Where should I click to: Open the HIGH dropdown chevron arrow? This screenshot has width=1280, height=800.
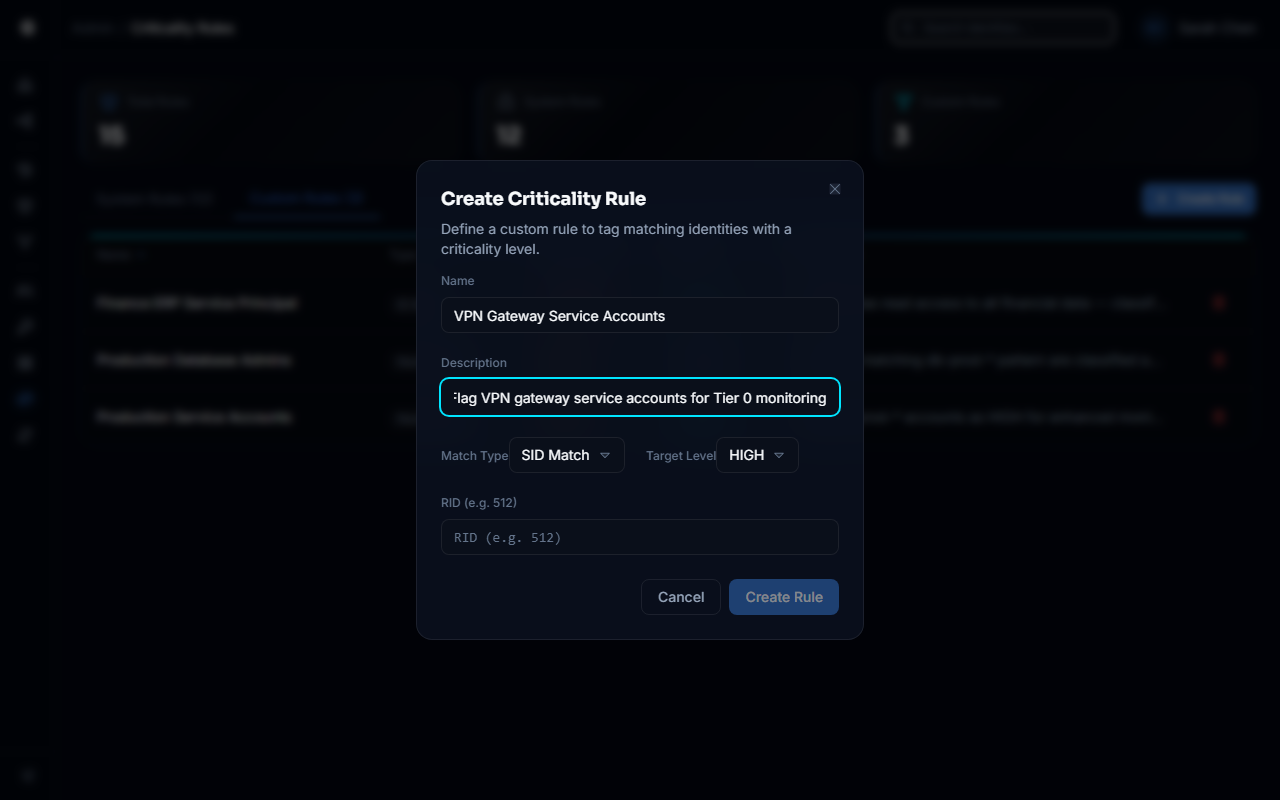[x=779, y=455]
